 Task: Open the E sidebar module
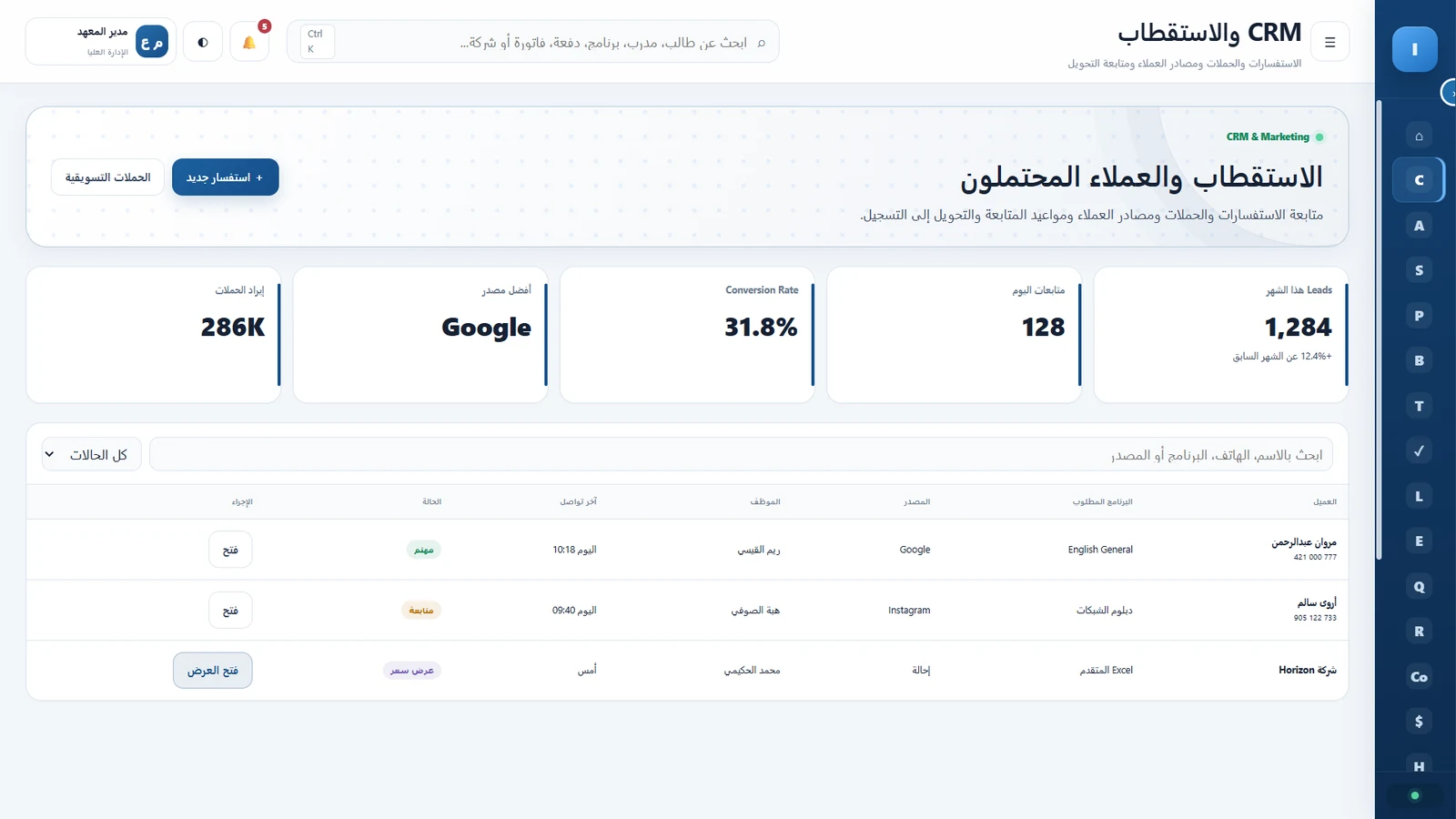coord(1419,541)
